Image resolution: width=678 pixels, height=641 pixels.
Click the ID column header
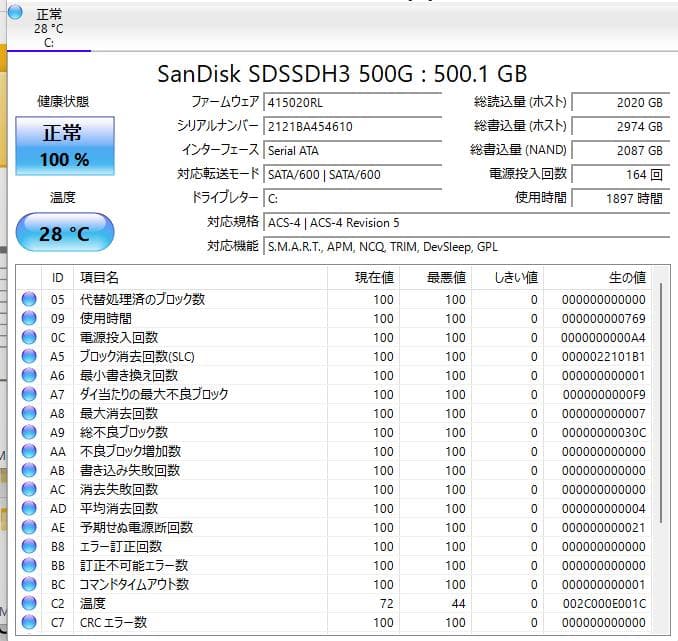tap(58, 278)
